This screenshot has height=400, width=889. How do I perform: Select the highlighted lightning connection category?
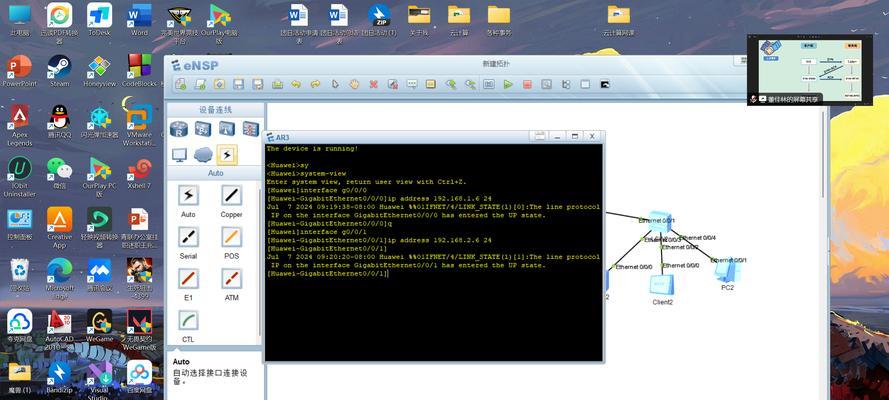[227, 154]
